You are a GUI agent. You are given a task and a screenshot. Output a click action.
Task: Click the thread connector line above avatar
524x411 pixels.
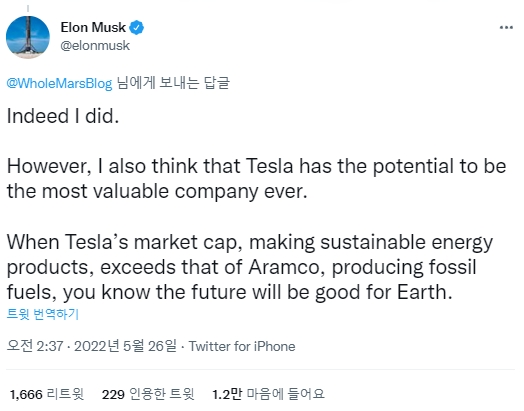click(28, 9)
